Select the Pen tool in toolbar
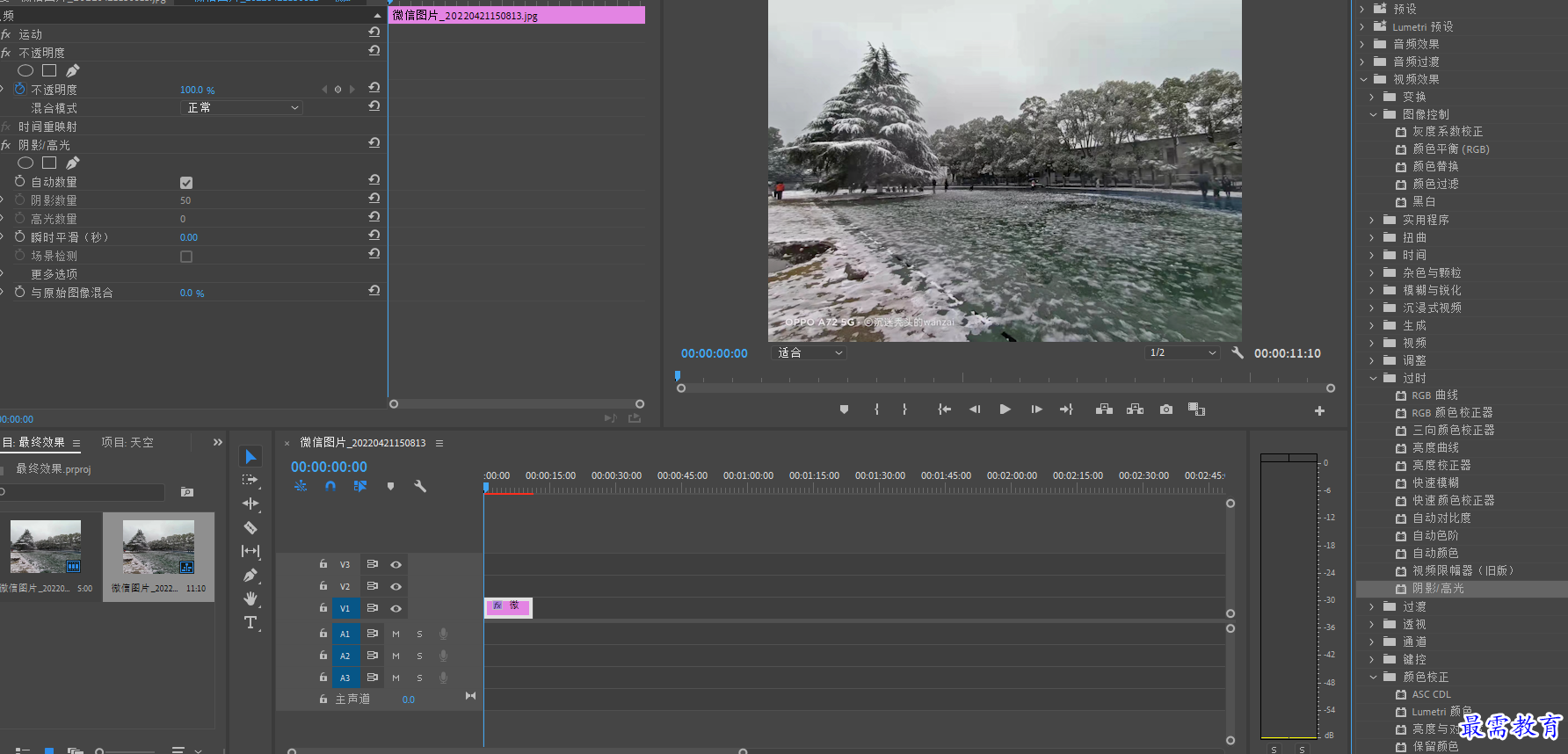 (250, 575)
